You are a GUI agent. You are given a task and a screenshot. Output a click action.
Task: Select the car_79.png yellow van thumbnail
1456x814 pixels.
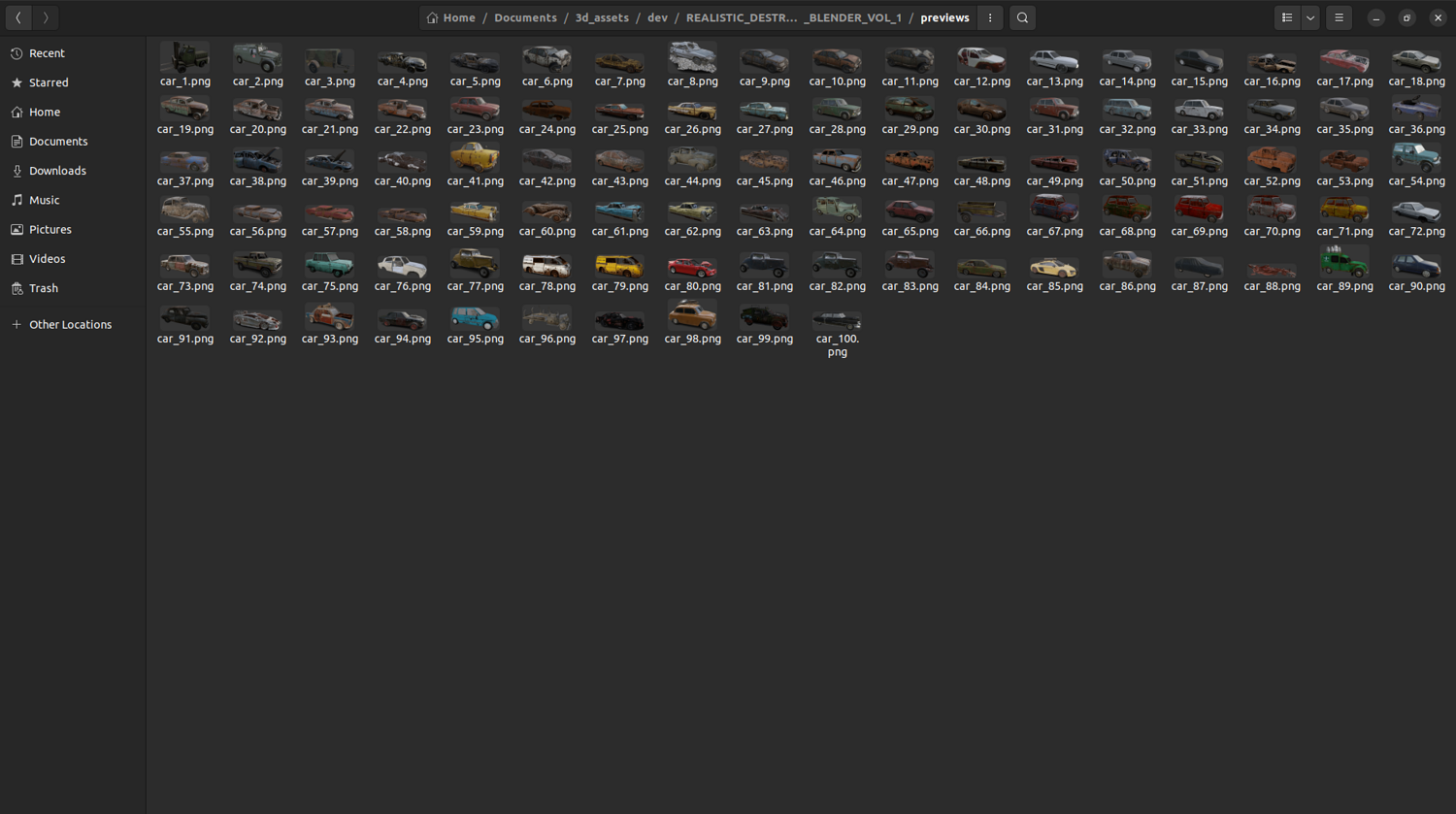619,264
